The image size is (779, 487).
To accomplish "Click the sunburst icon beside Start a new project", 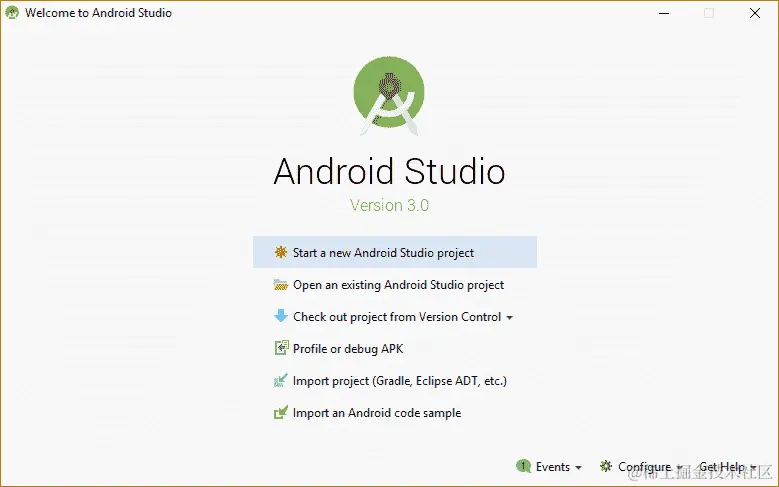I will [281, 252].
